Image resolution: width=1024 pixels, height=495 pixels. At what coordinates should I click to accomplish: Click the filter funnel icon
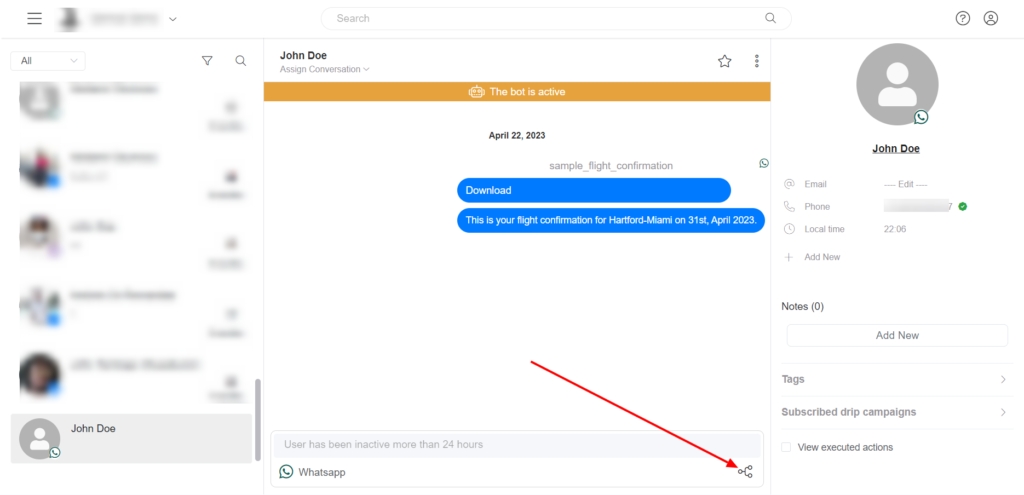(x=207, y=61)
